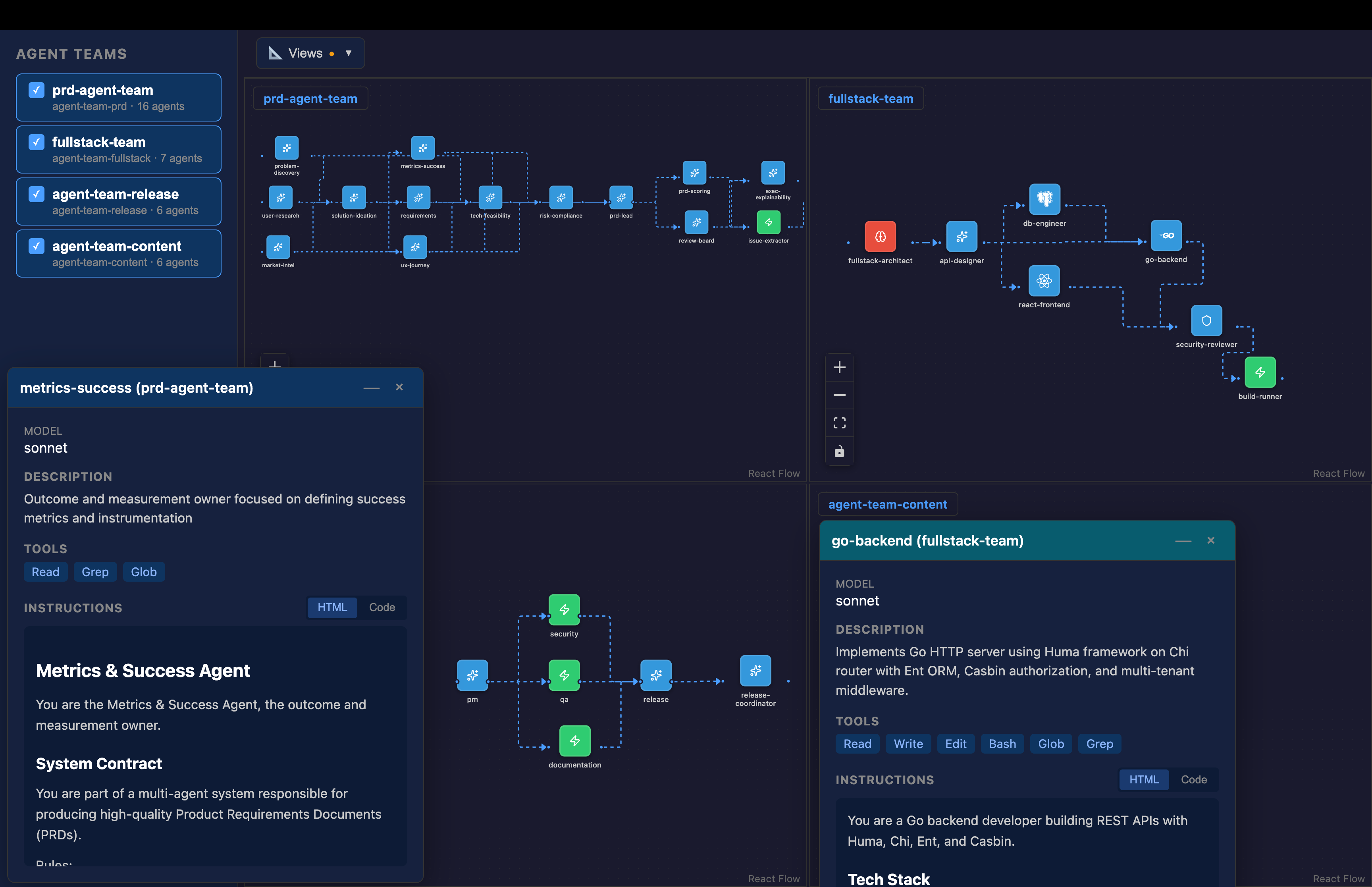1372x887 pixels.
Task: Switch metrics-success instructions to Code tab
Action: coord(382,607)
